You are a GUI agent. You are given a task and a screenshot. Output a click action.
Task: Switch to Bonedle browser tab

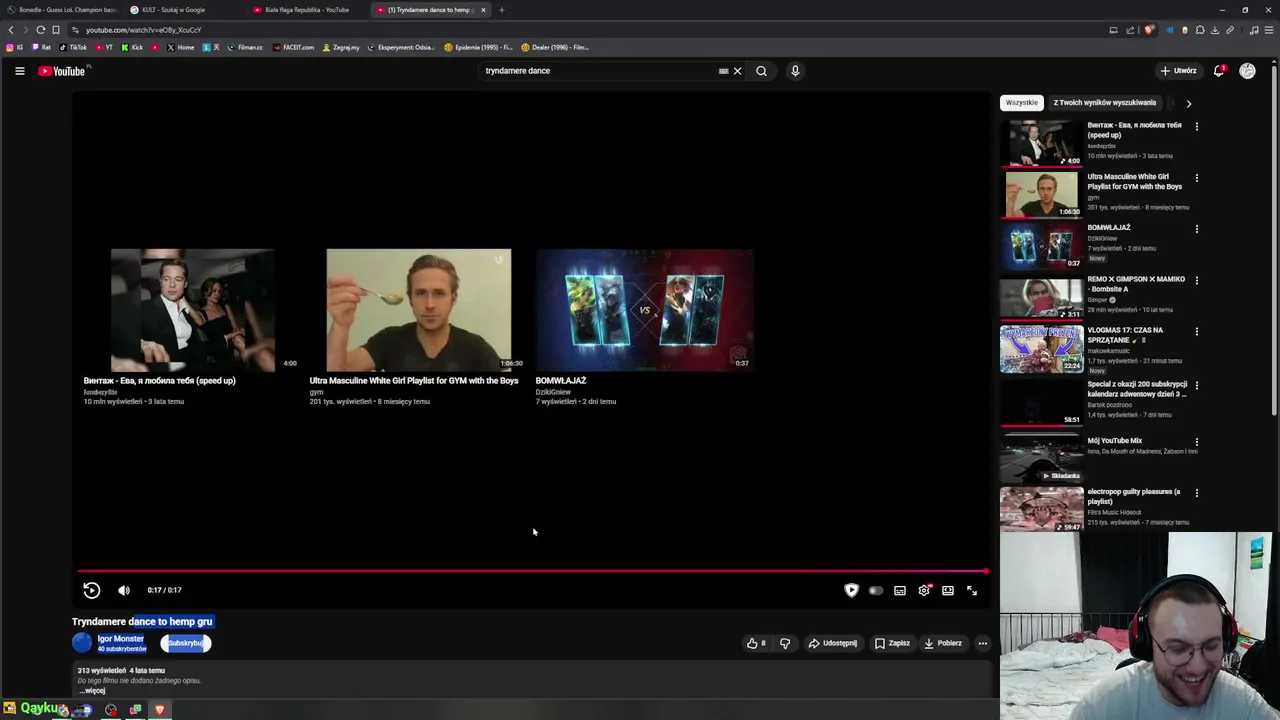pyautogui.click(x=62, y=10)
